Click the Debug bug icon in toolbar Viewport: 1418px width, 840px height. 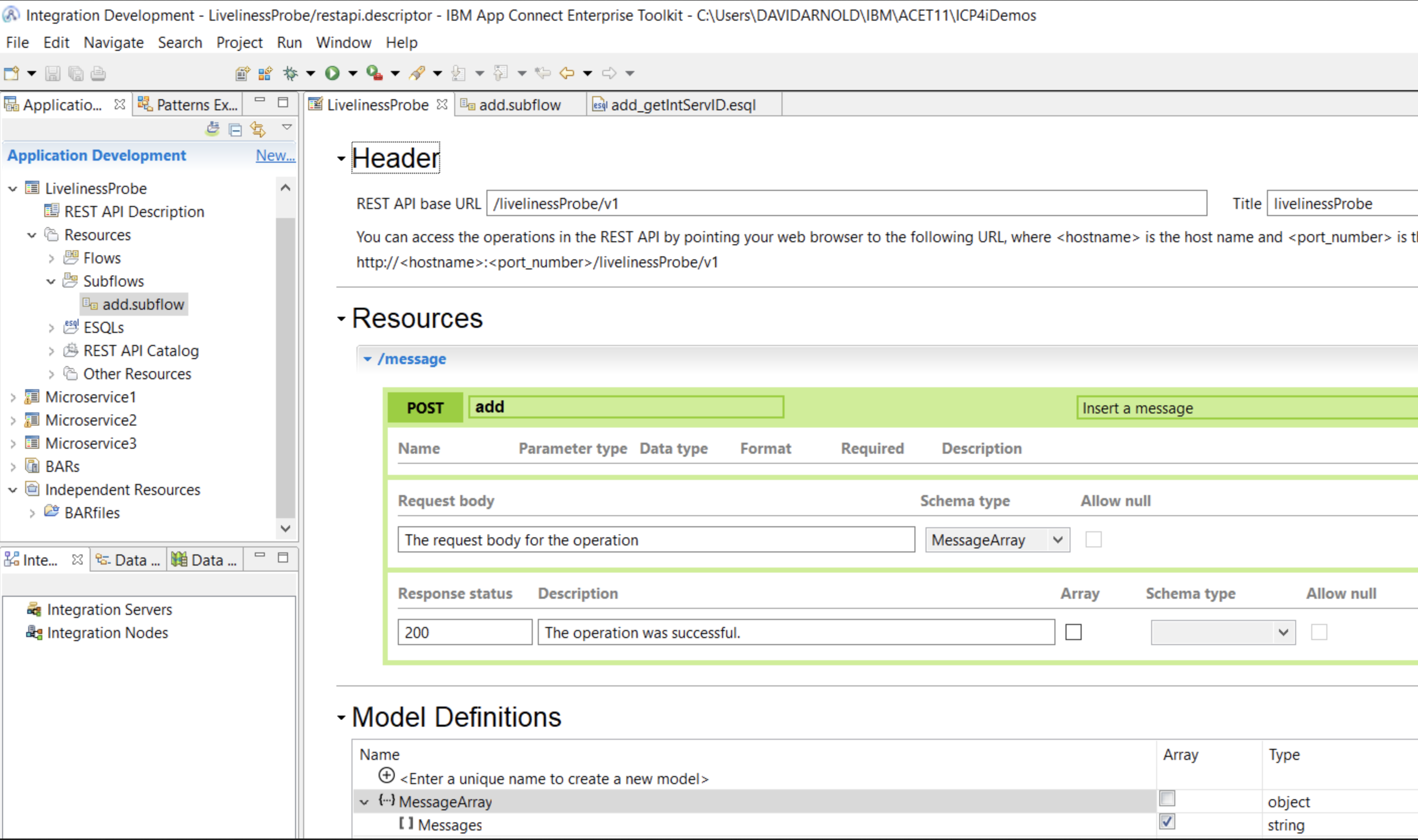(x=290, y=73)
